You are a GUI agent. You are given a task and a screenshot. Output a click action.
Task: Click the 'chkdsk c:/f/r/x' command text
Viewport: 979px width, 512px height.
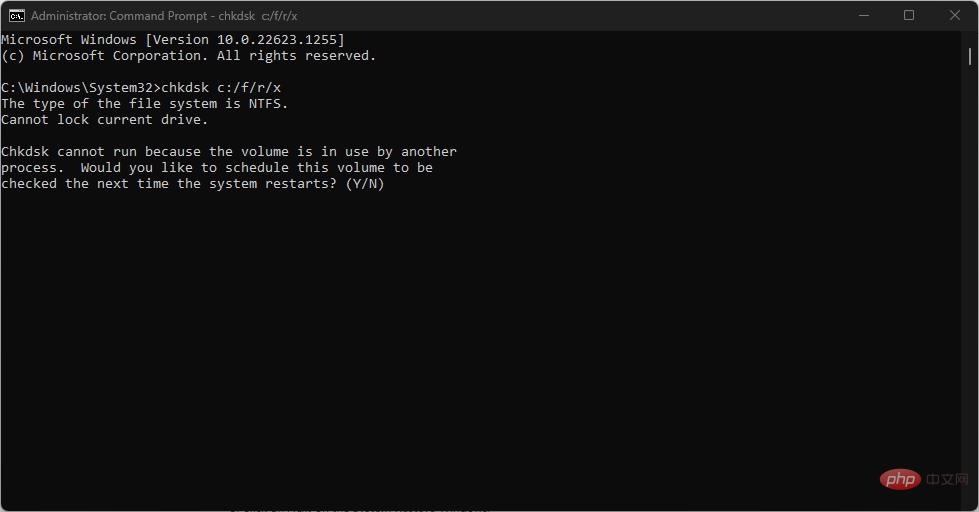tap(221, 87)
